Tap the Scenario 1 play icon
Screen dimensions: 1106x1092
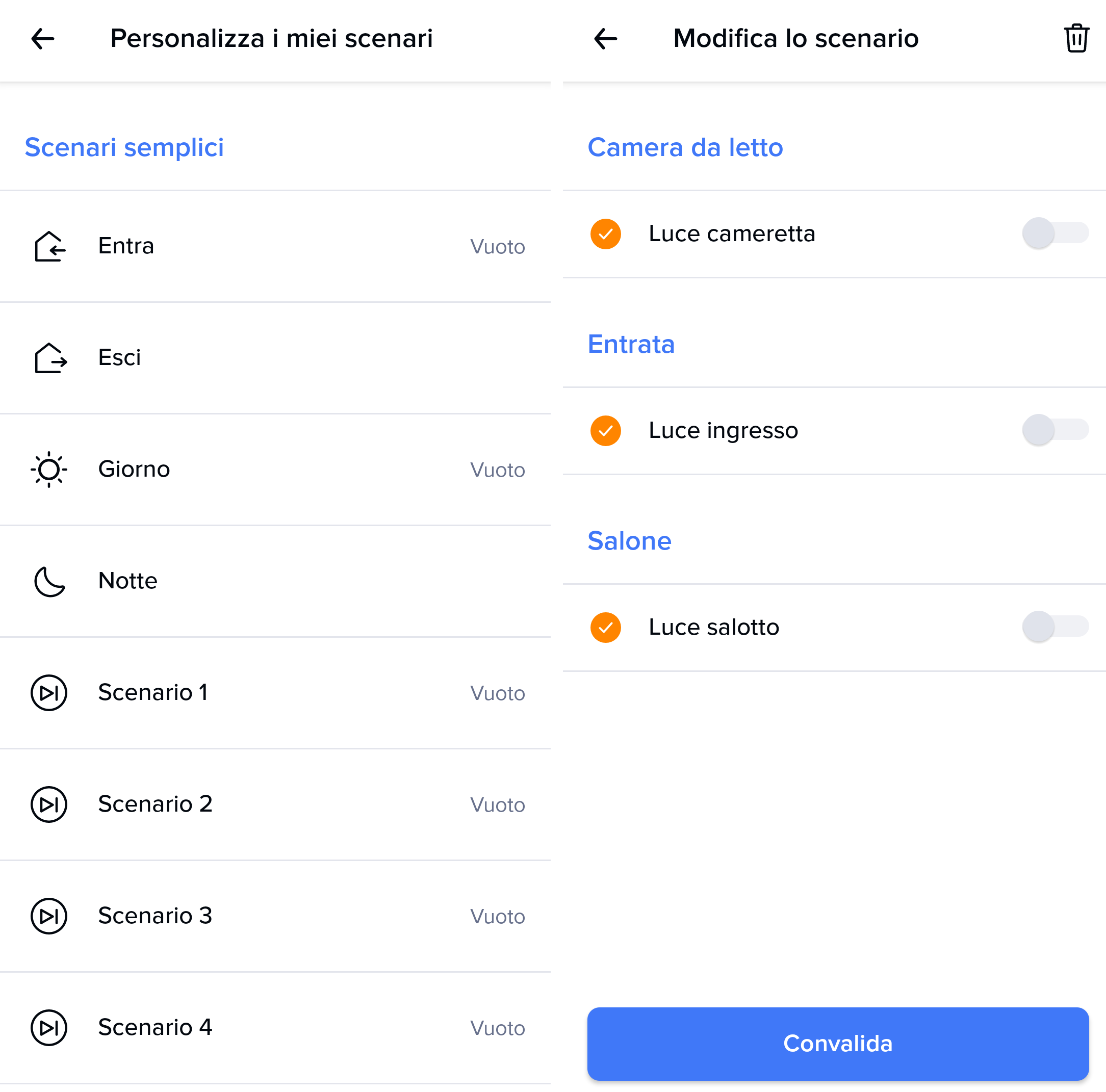49,692
